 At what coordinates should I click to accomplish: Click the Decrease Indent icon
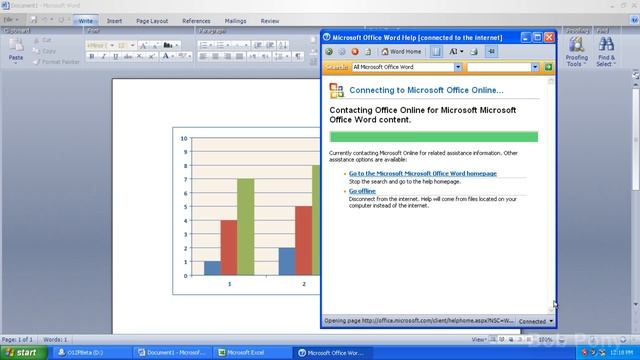(x=258, y=45)
